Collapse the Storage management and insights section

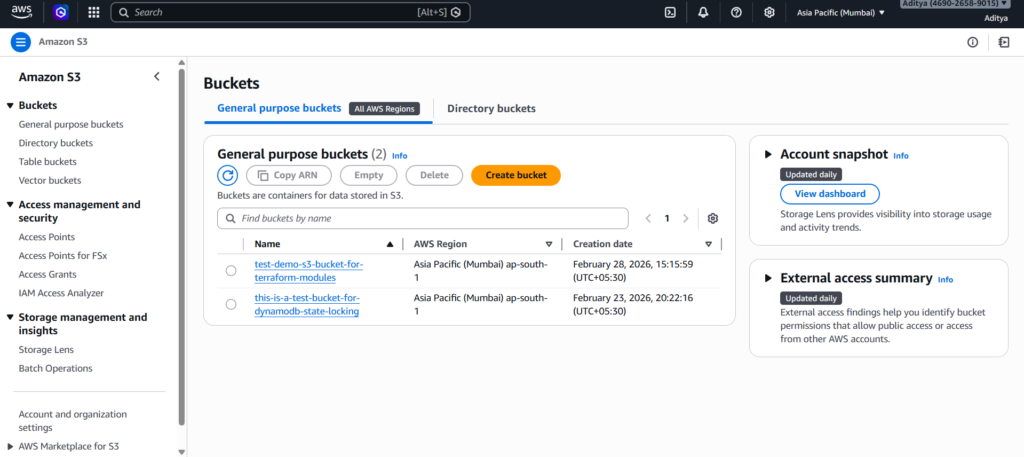[10, 318]
